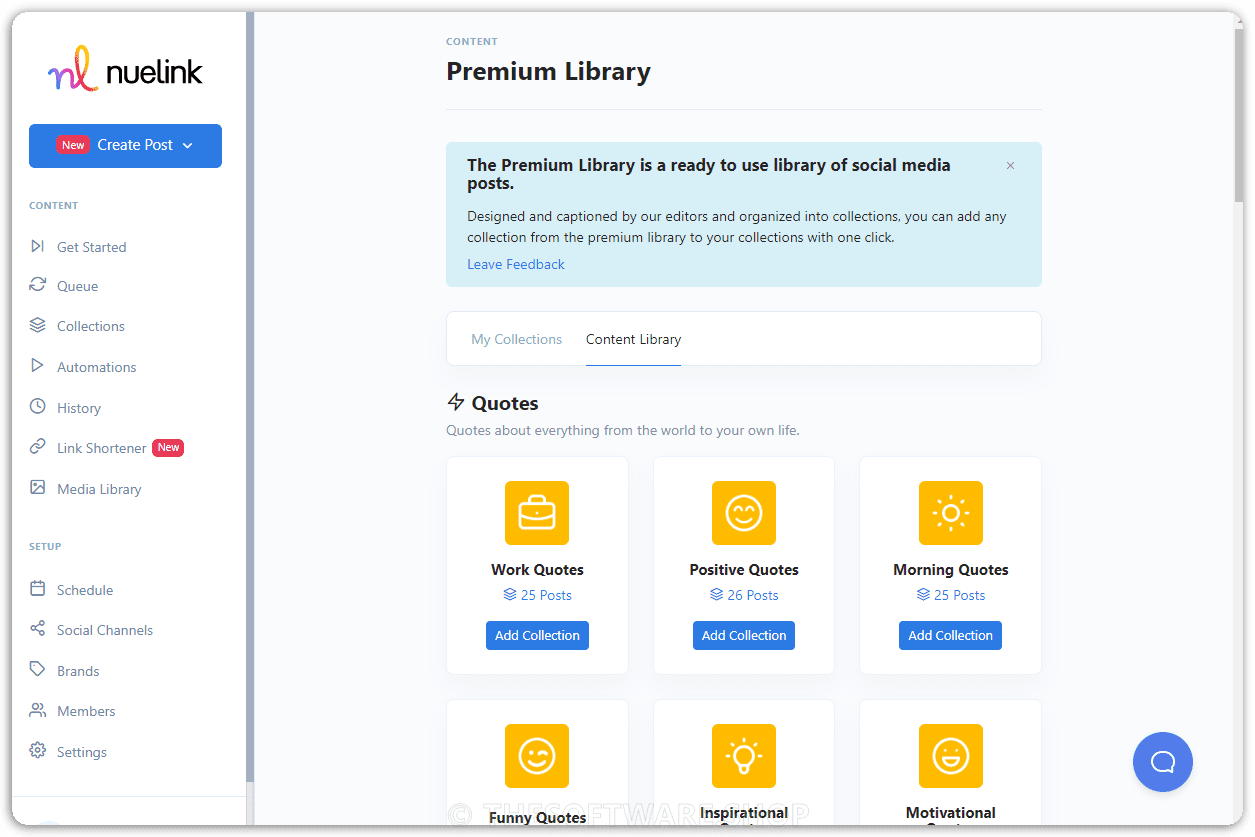1255x837 pixels.
Task: Click the Inspirational lightbulb icon
Action: click(x=744, y=756)
